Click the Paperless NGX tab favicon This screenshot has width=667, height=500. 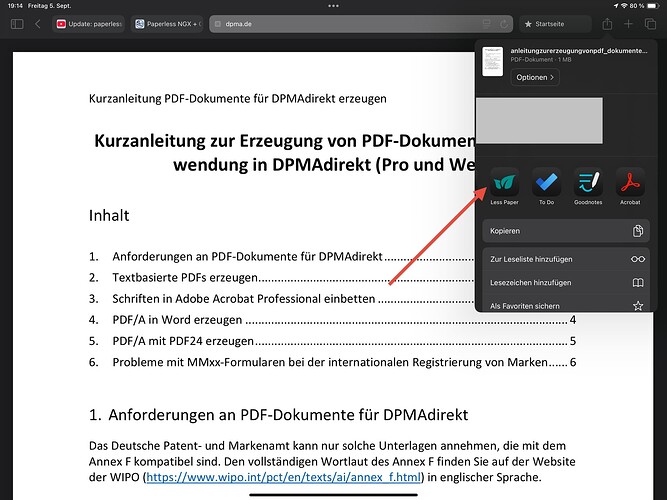tap(140, 24)
